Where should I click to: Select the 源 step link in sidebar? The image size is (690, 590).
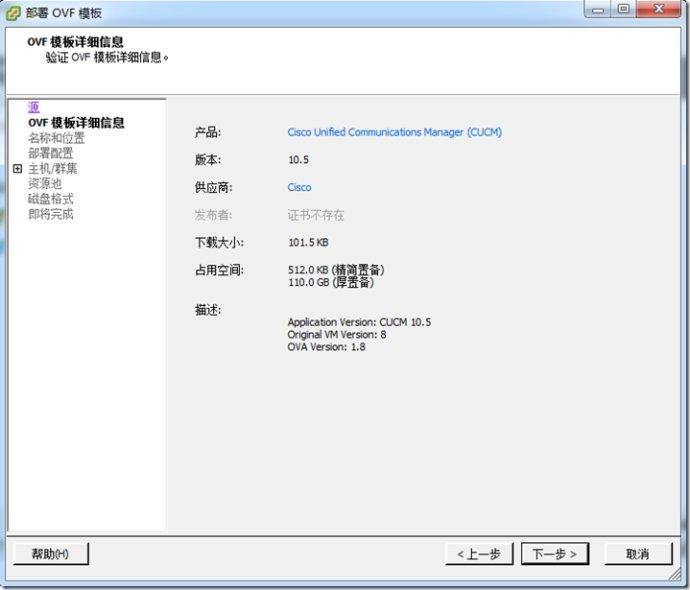(34, 107)
